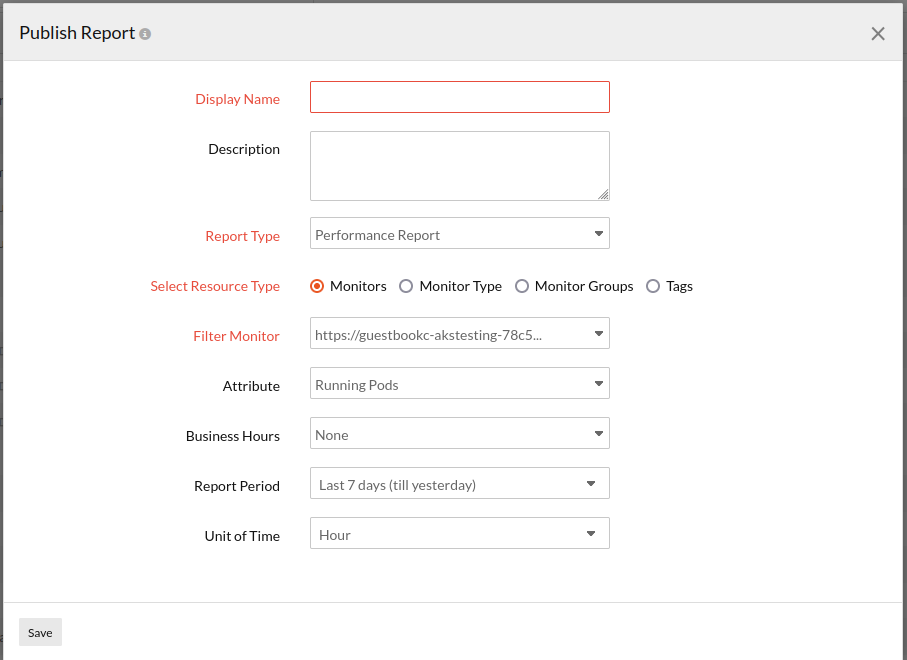Focus the Display Name text field
This screenshot has width=907, height=660.
click(x=459, y=97)
